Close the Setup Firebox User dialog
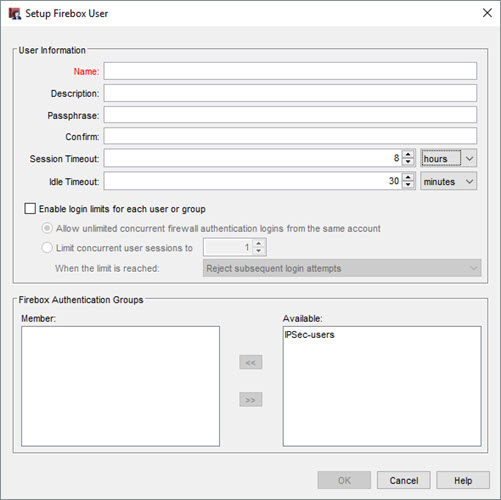Viewport: 501px width, 500px height. coord(487,13)
